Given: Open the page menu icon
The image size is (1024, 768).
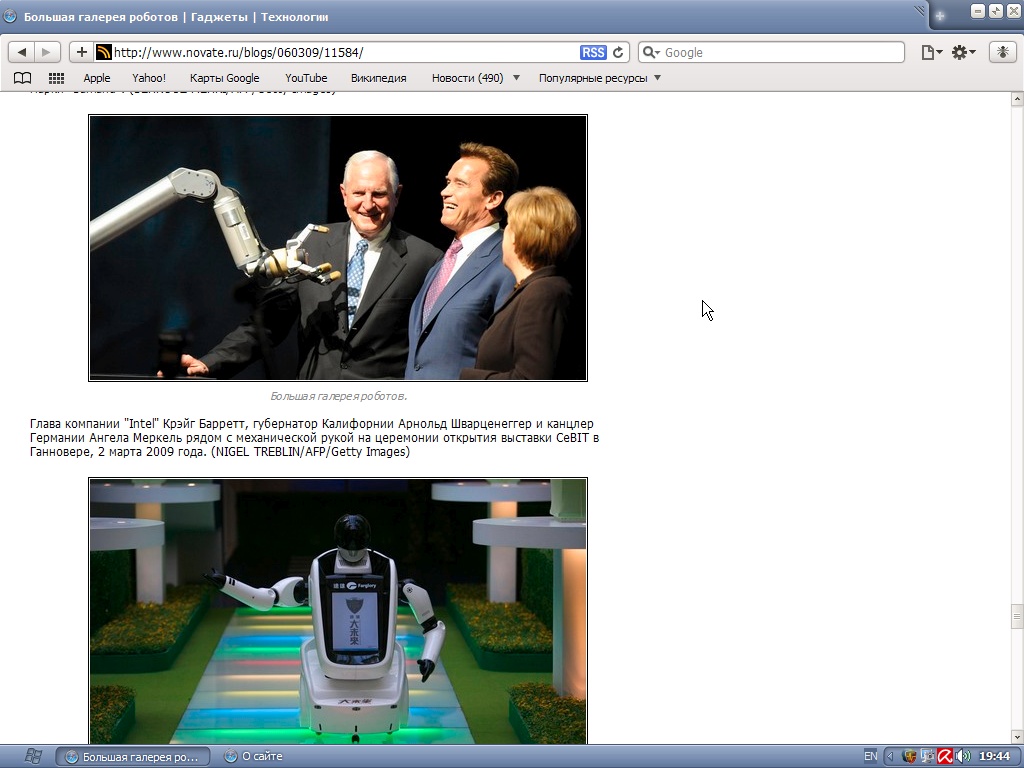Looking at the screenshot, I should click(x=931, y=52).
